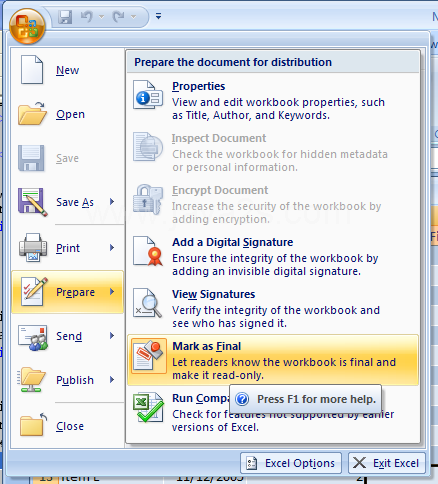
Task: Select the Mark as Final heading
Action: point(207,346)
